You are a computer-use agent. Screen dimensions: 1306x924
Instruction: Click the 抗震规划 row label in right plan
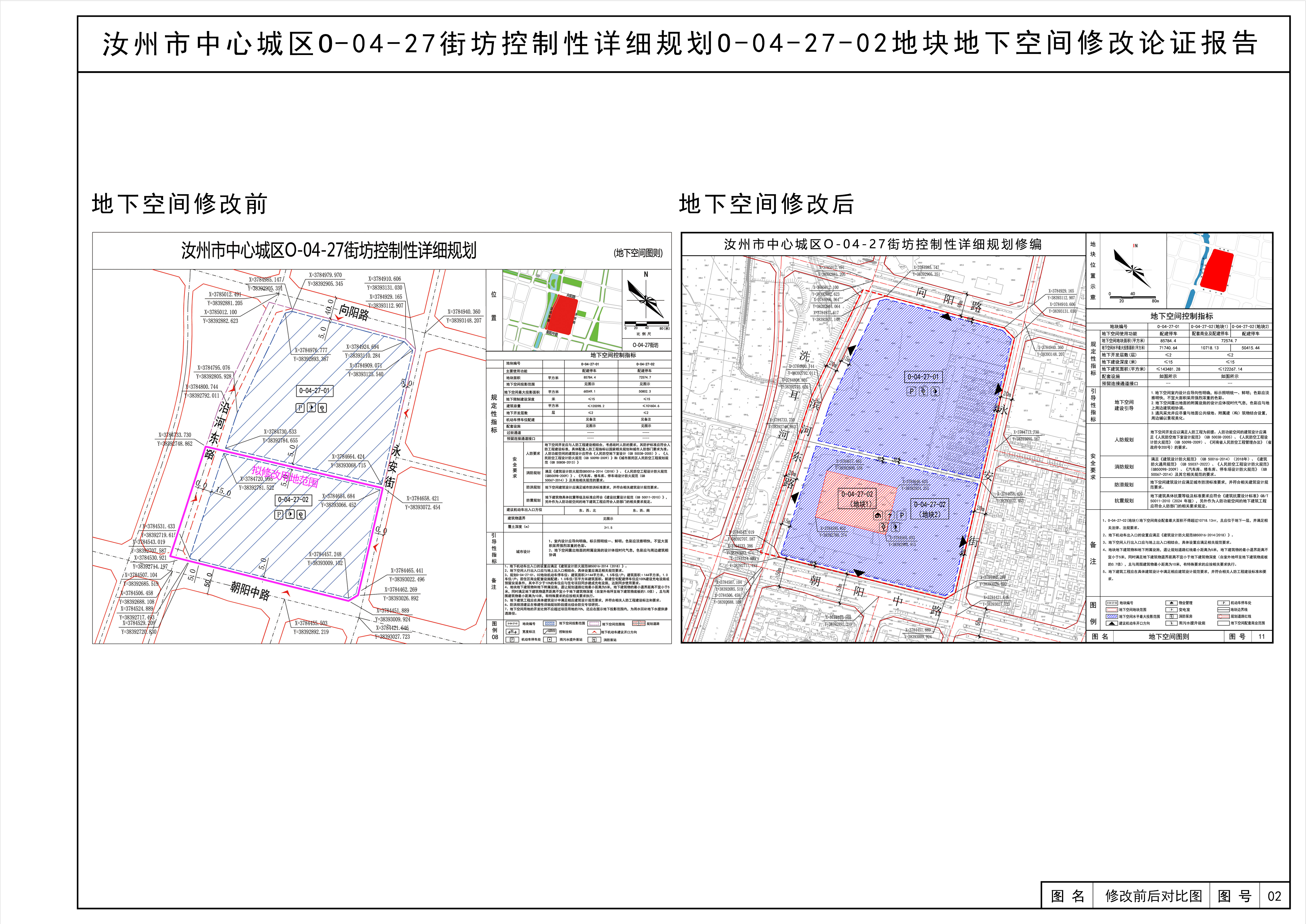[1123, 501]
